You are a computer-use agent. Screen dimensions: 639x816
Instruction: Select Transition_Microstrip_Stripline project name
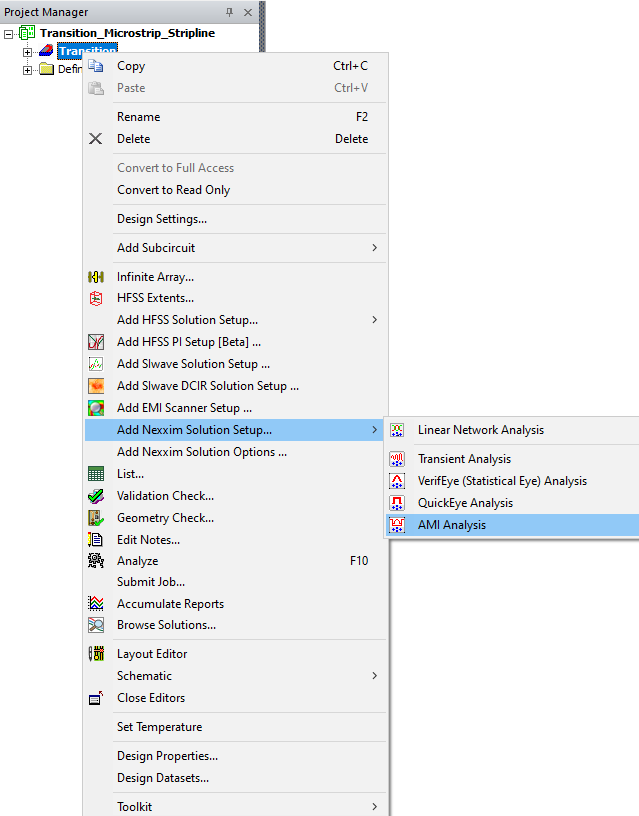tap(127, 33)
